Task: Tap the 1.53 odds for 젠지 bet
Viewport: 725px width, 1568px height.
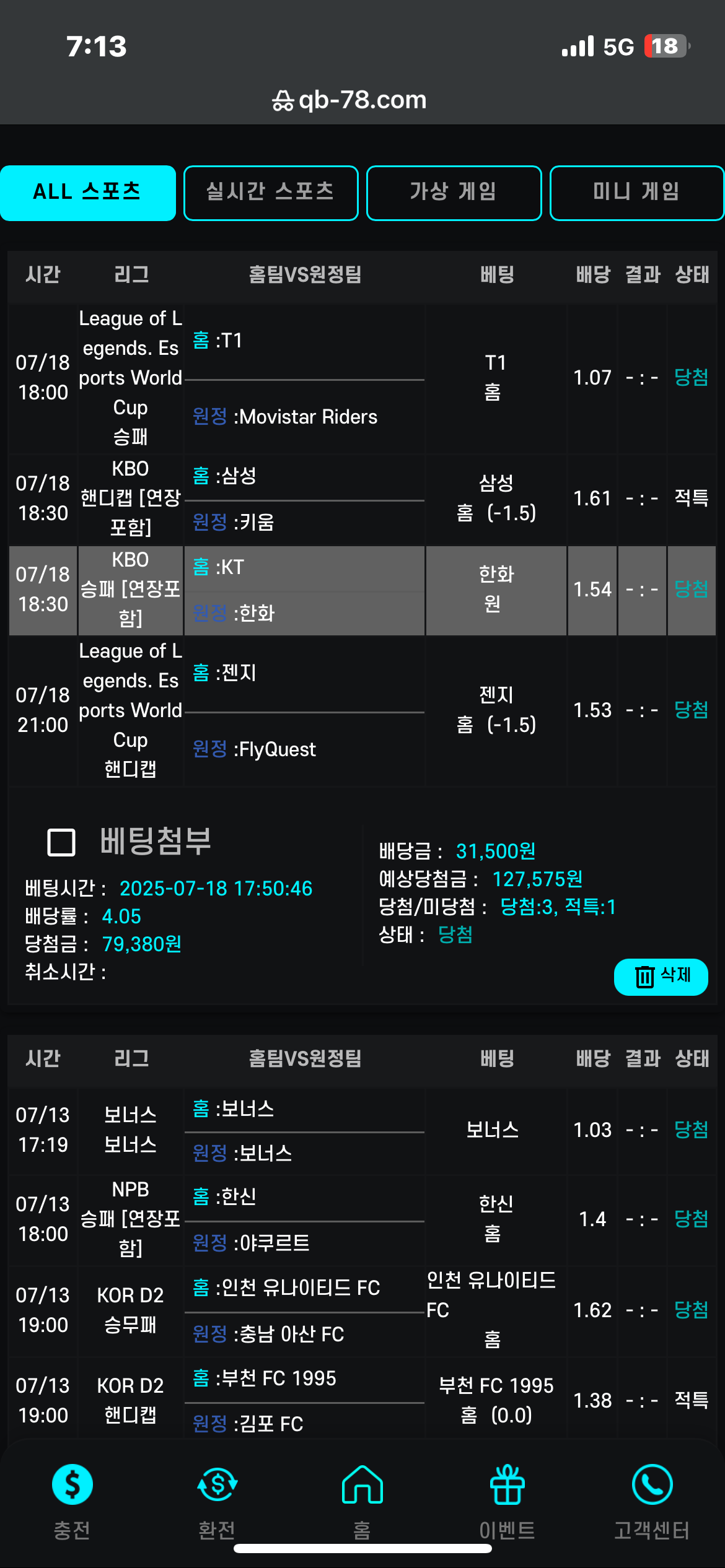Action: point(592,710)
